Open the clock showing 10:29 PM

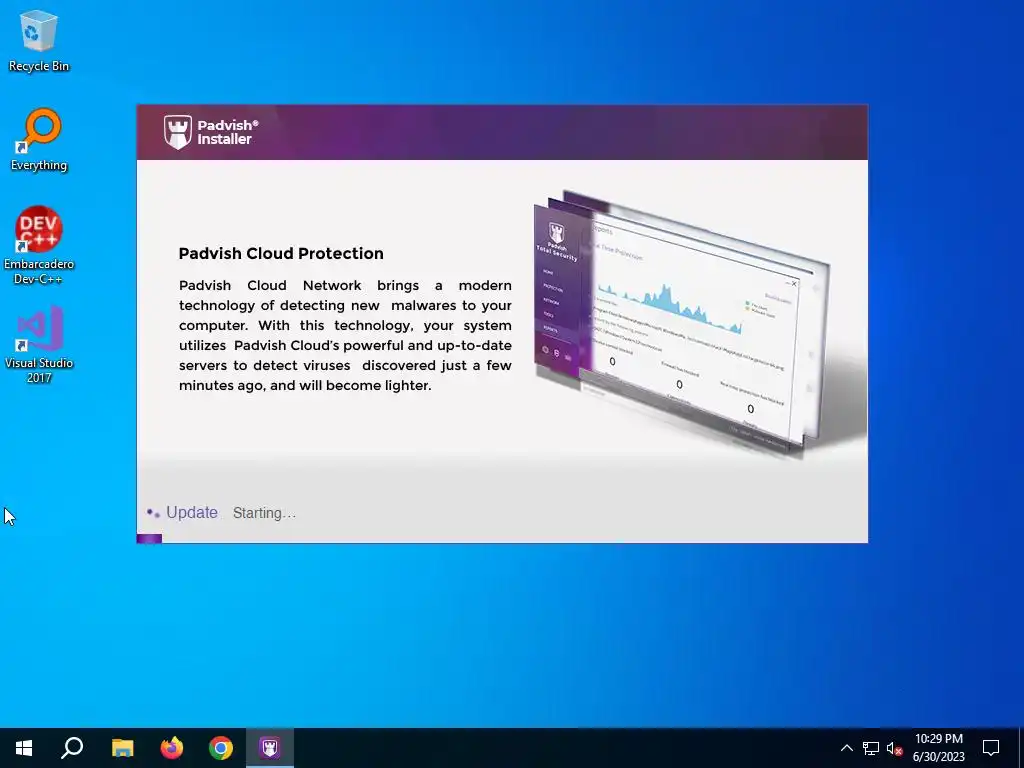[x=938, y=748]
